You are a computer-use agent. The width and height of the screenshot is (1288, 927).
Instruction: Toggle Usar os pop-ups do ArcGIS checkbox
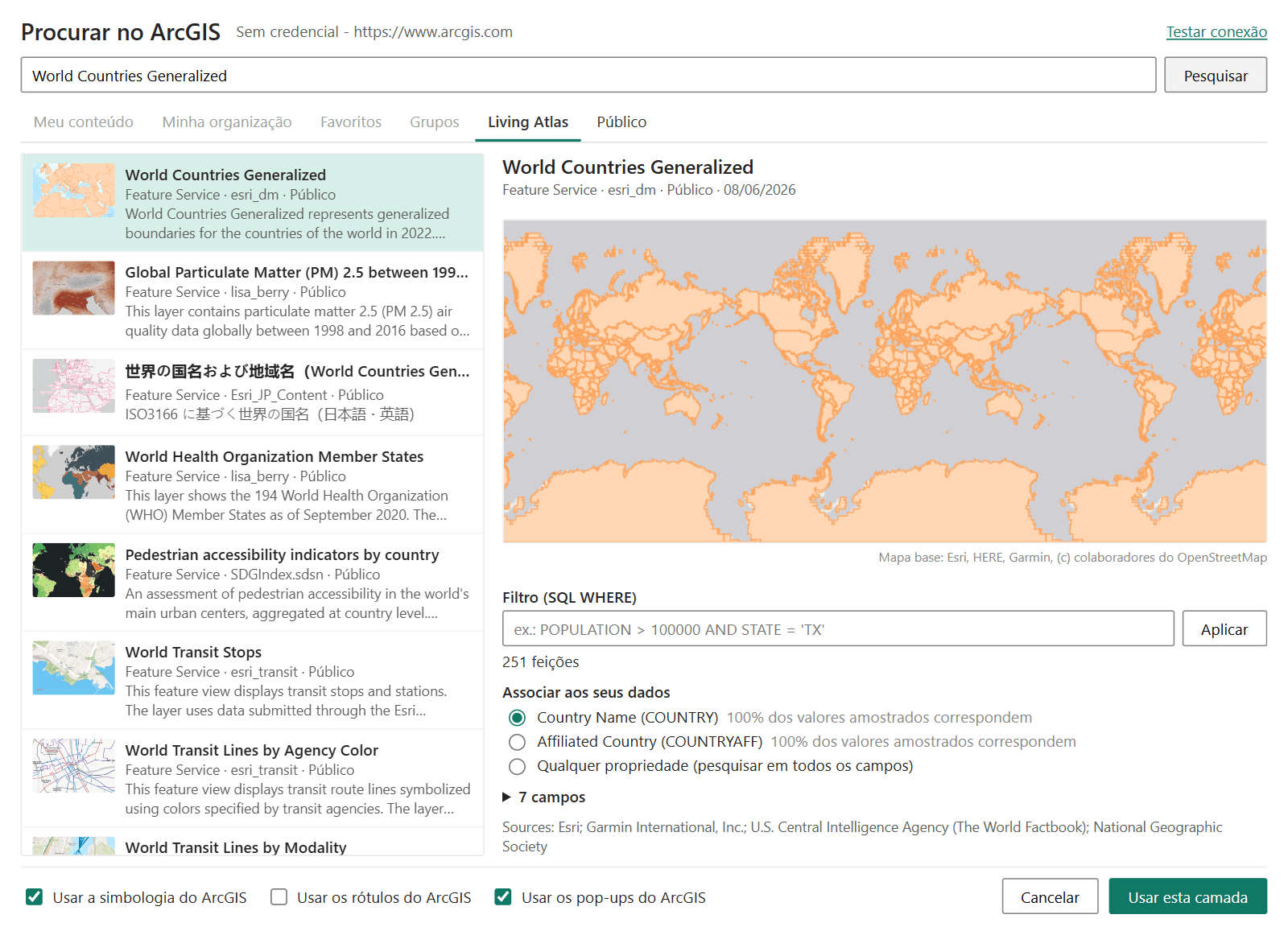(503, 897)
